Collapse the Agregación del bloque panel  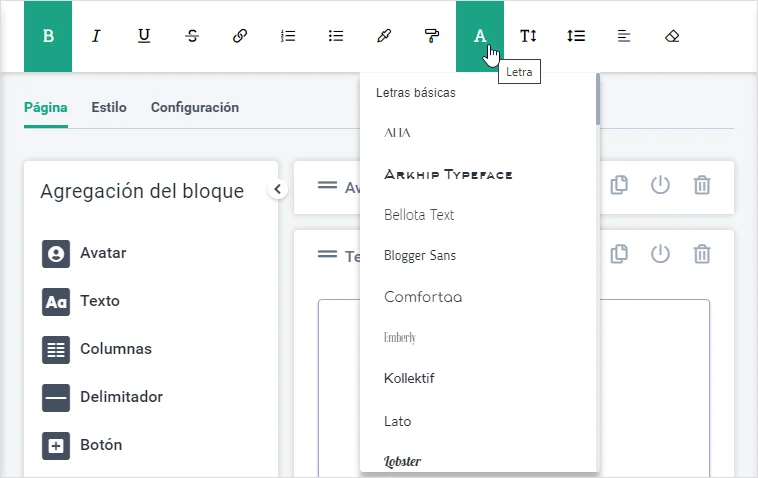(x=278, y=189)
